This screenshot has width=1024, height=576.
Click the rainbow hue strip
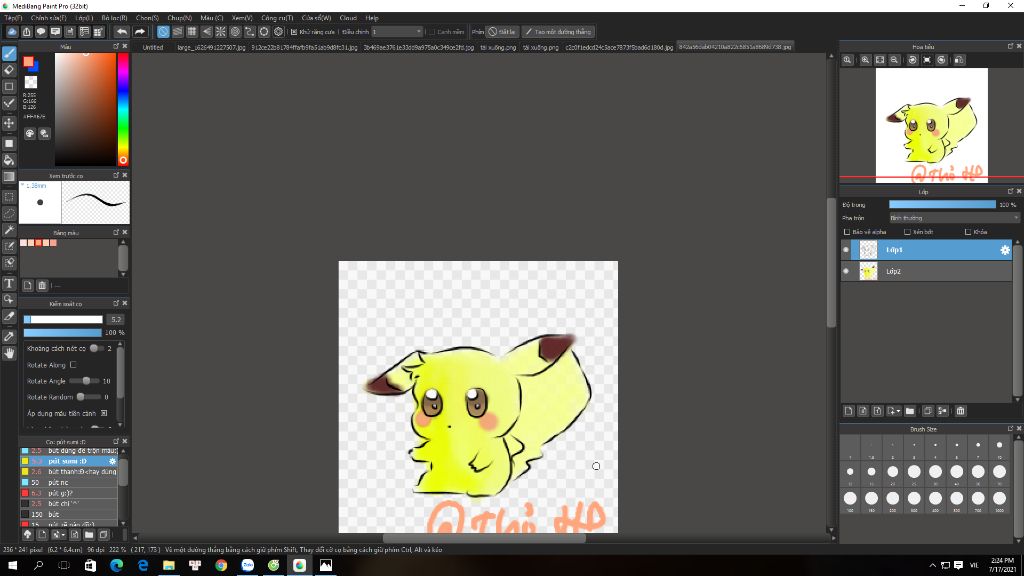123,109
